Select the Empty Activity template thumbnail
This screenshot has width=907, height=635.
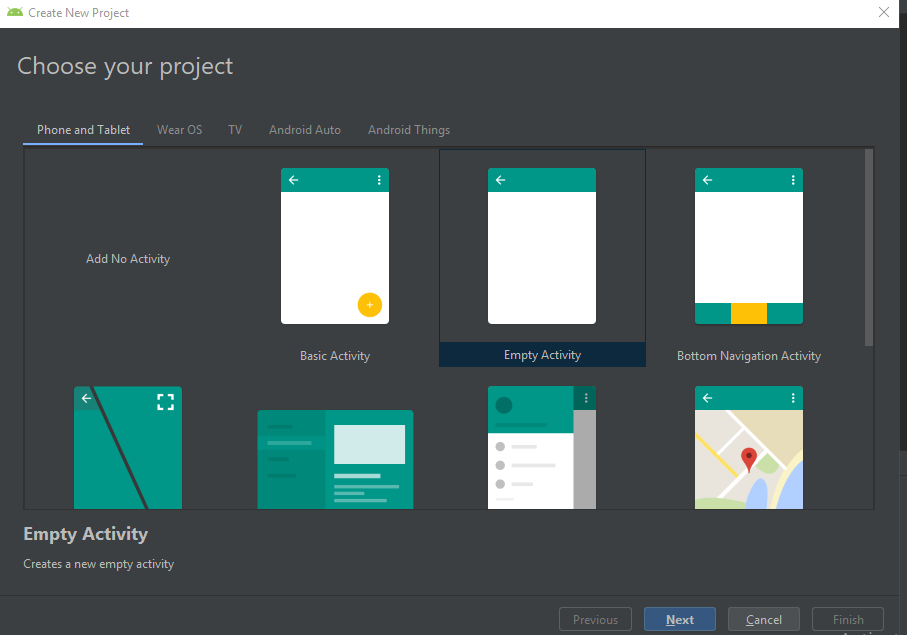tap(542, 246)
